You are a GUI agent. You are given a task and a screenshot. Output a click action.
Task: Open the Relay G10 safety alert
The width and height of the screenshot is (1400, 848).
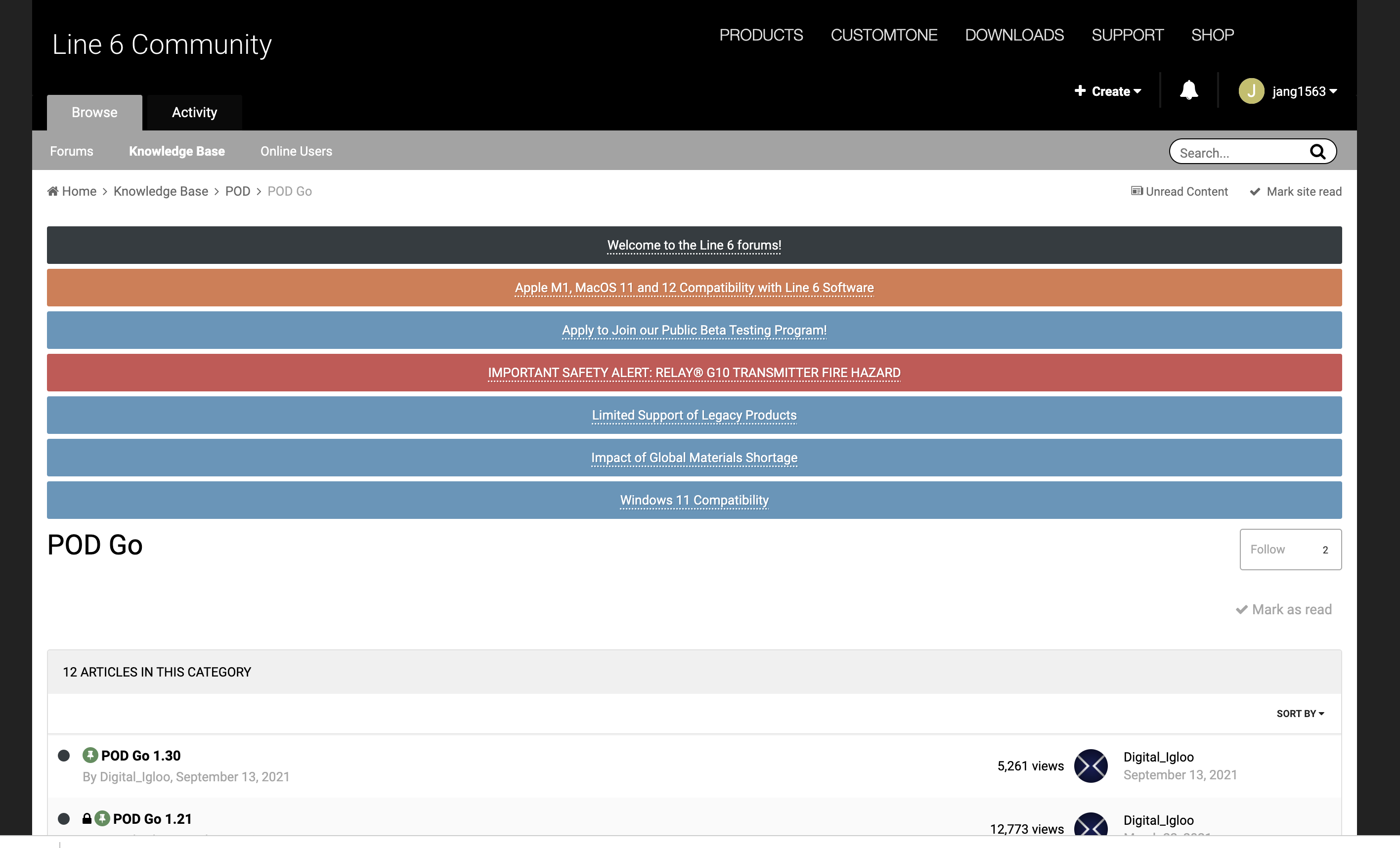point(694,373)
